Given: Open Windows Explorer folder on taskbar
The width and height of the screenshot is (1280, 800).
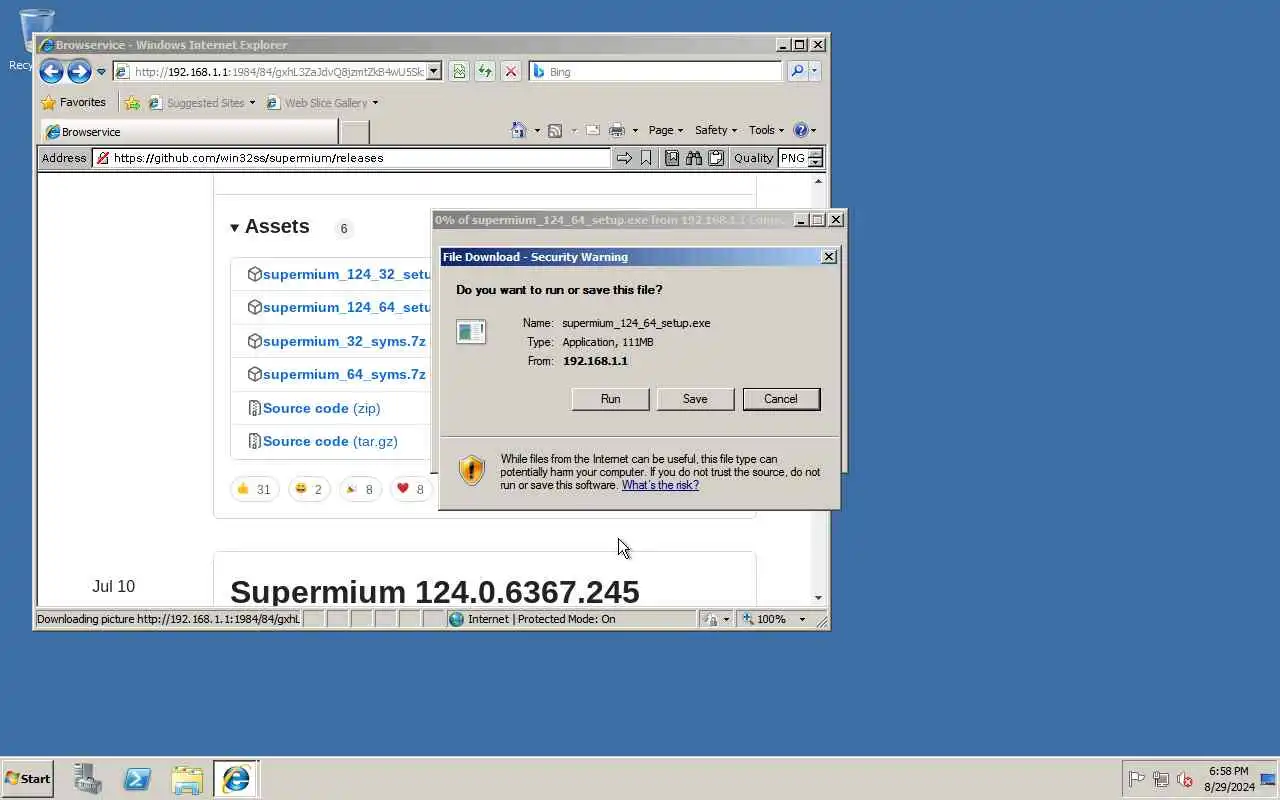Looking at the screenshot, I should click(x=187, y=779).
